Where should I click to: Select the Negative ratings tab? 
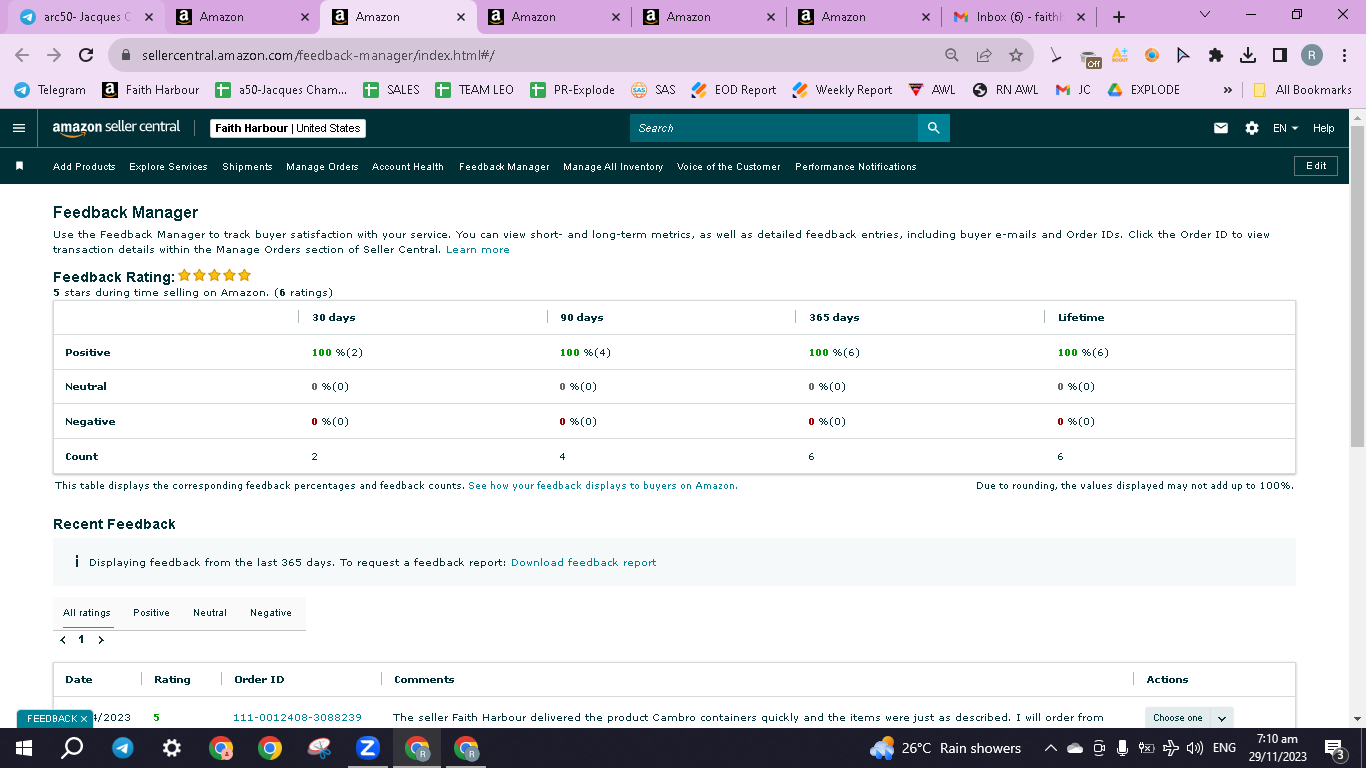(271, 613)
